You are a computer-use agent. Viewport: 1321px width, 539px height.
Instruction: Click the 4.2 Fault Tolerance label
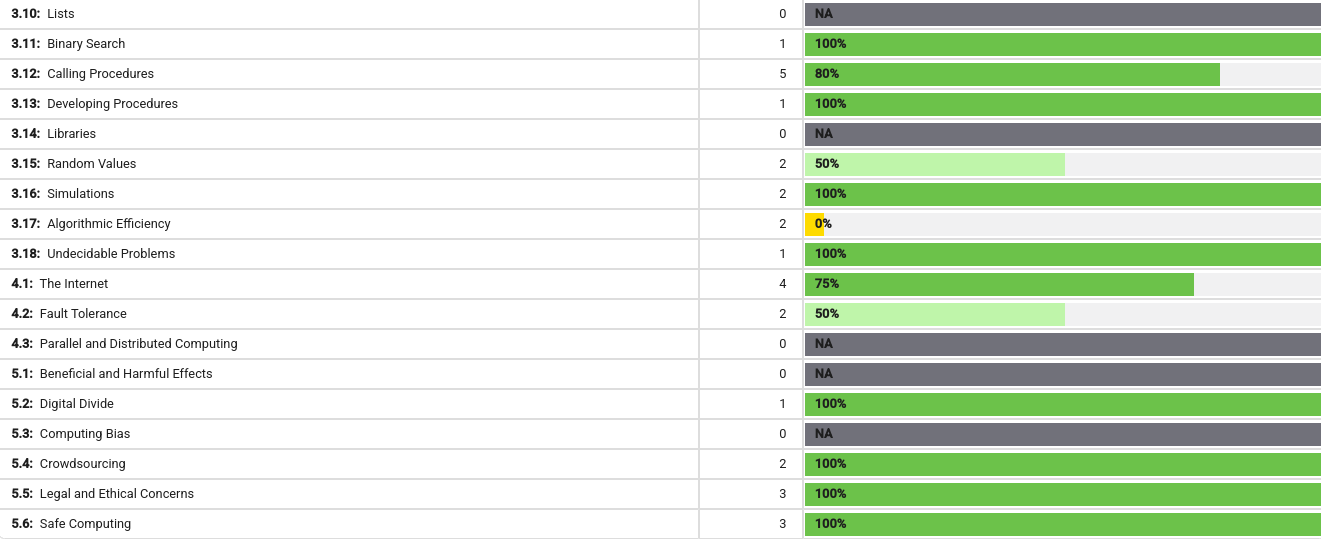click(69, 314)
